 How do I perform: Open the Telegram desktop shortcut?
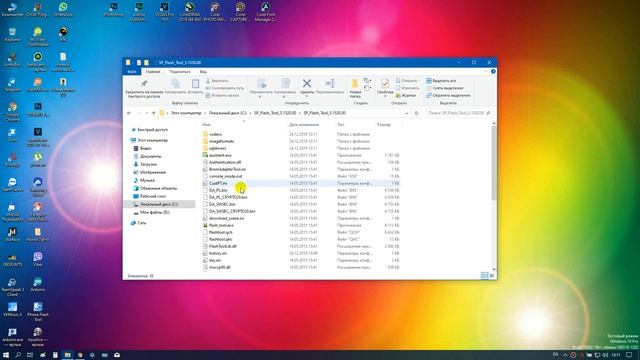click(12, 85)
